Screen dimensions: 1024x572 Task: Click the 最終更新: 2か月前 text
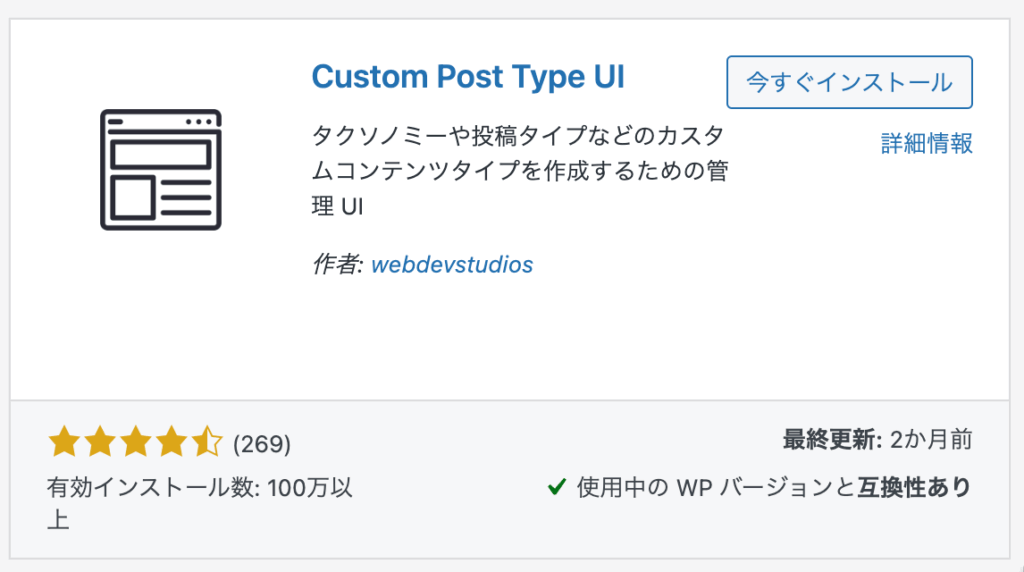click(x=877, y=439)
